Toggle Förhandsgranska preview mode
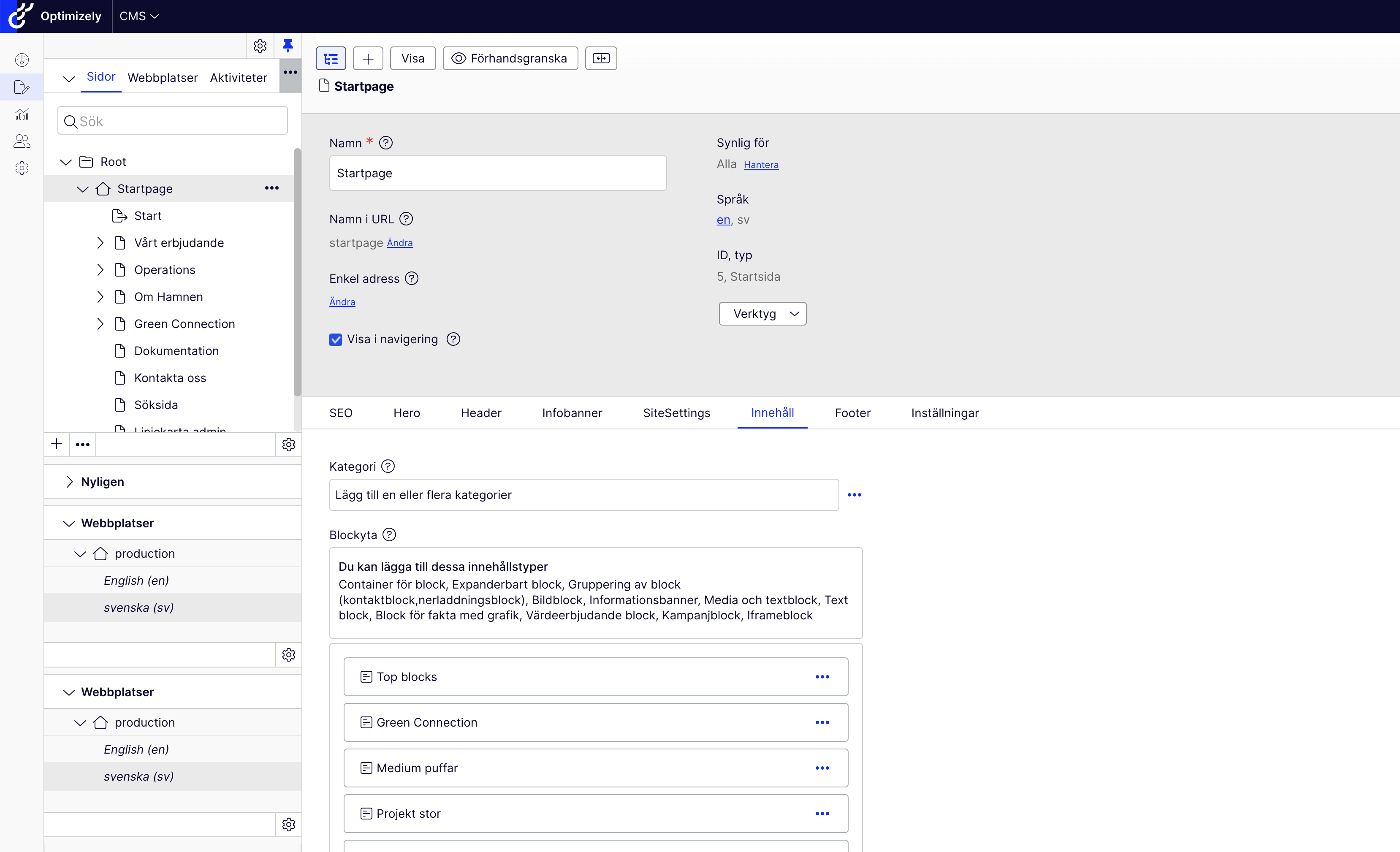The height and width of the screenshot is (852, 1400). point(510,59)
